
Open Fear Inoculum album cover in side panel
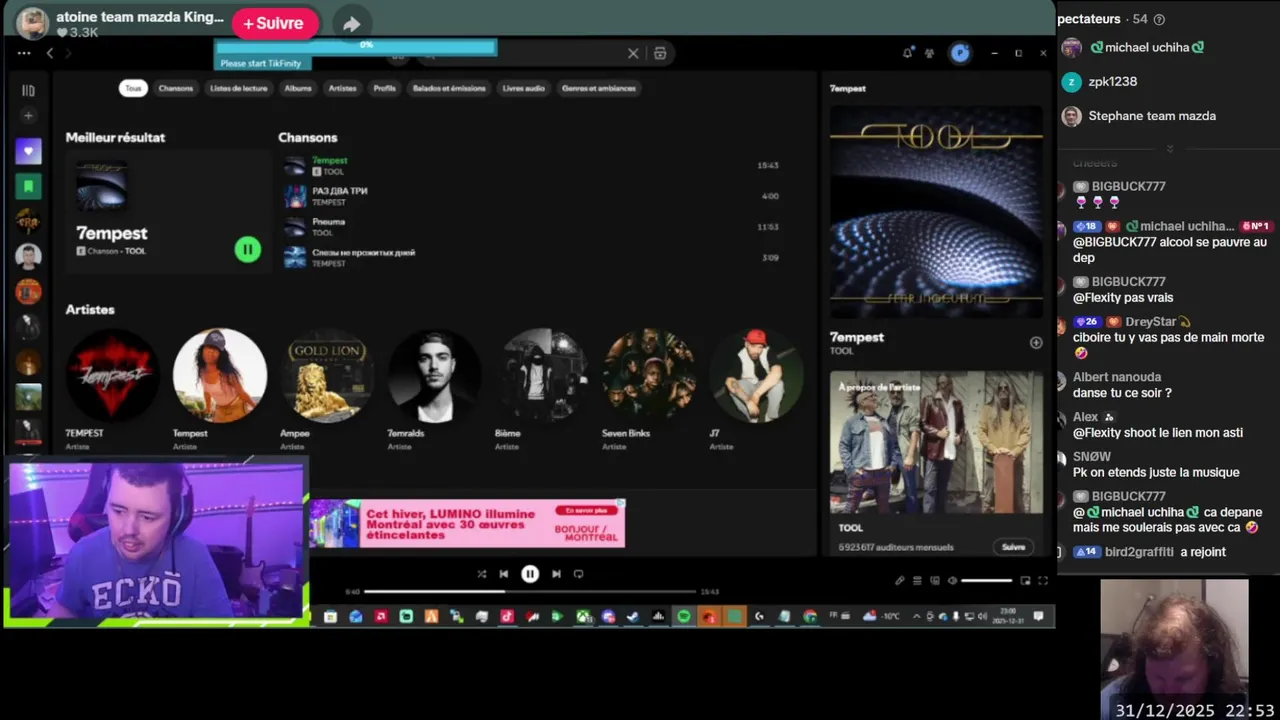[x=936, y=212]
